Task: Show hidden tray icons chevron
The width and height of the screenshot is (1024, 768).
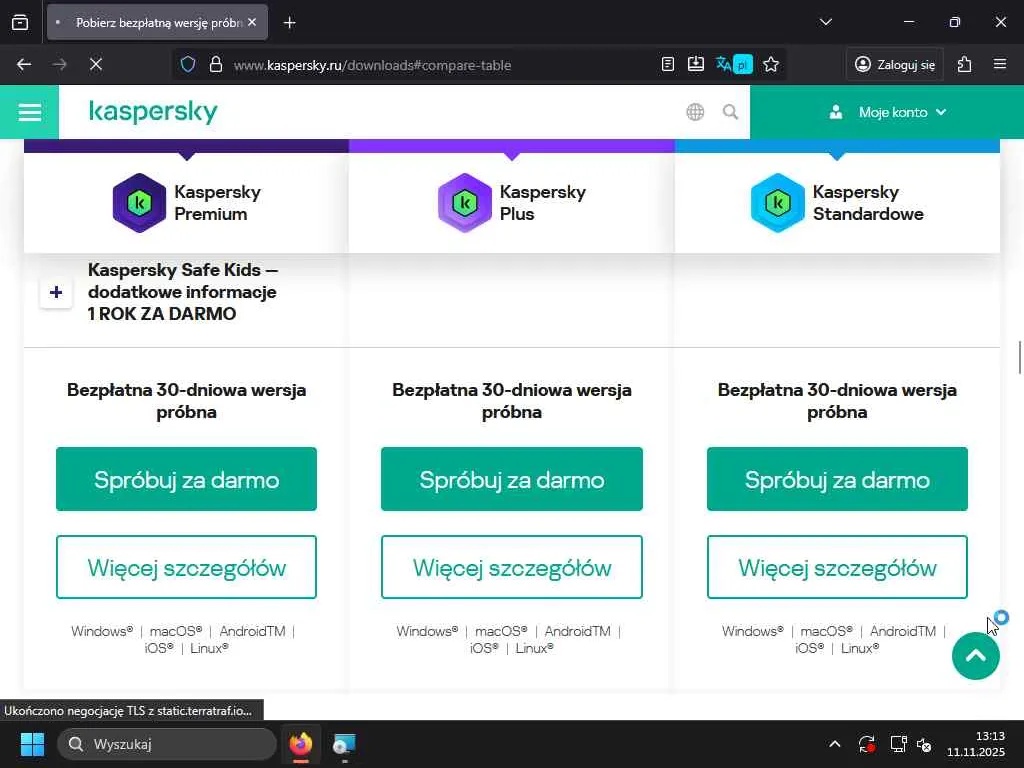Action: pyautogui.click(x=835, y=744)
